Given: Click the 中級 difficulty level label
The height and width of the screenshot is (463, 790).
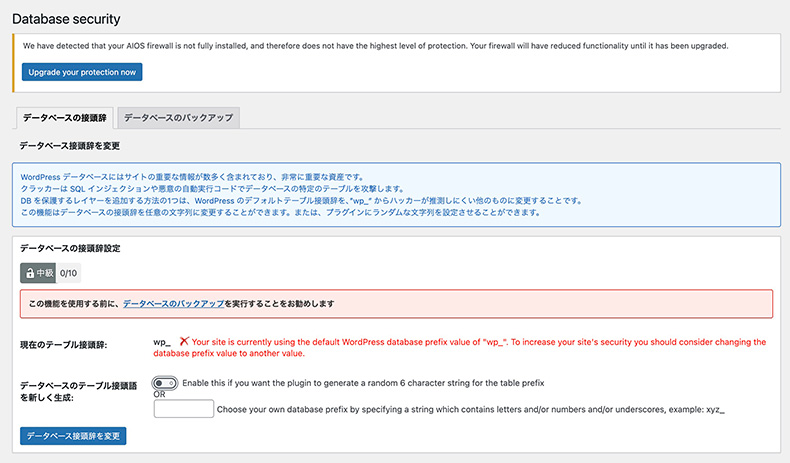Looking at the screenshot, I should tap(45, 272).
